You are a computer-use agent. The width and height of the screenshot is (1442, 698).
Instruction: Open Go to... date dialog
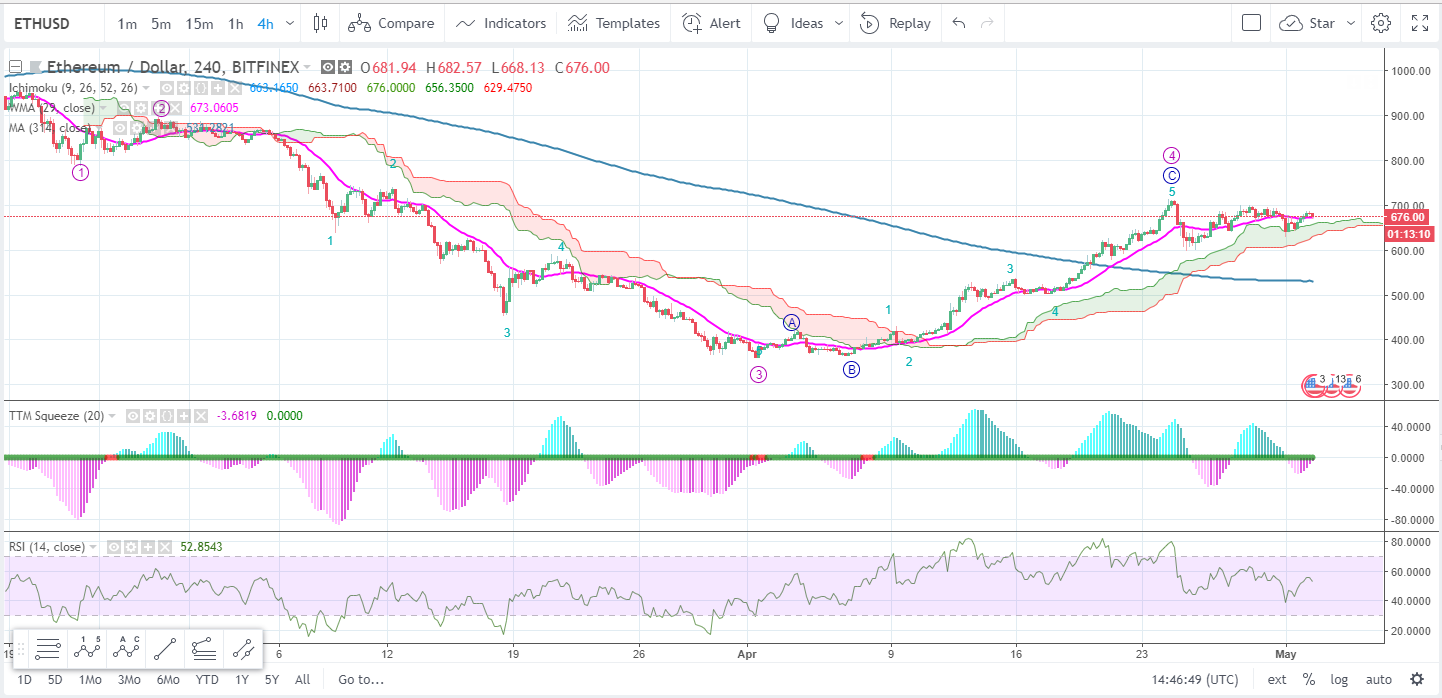[361, 679]
